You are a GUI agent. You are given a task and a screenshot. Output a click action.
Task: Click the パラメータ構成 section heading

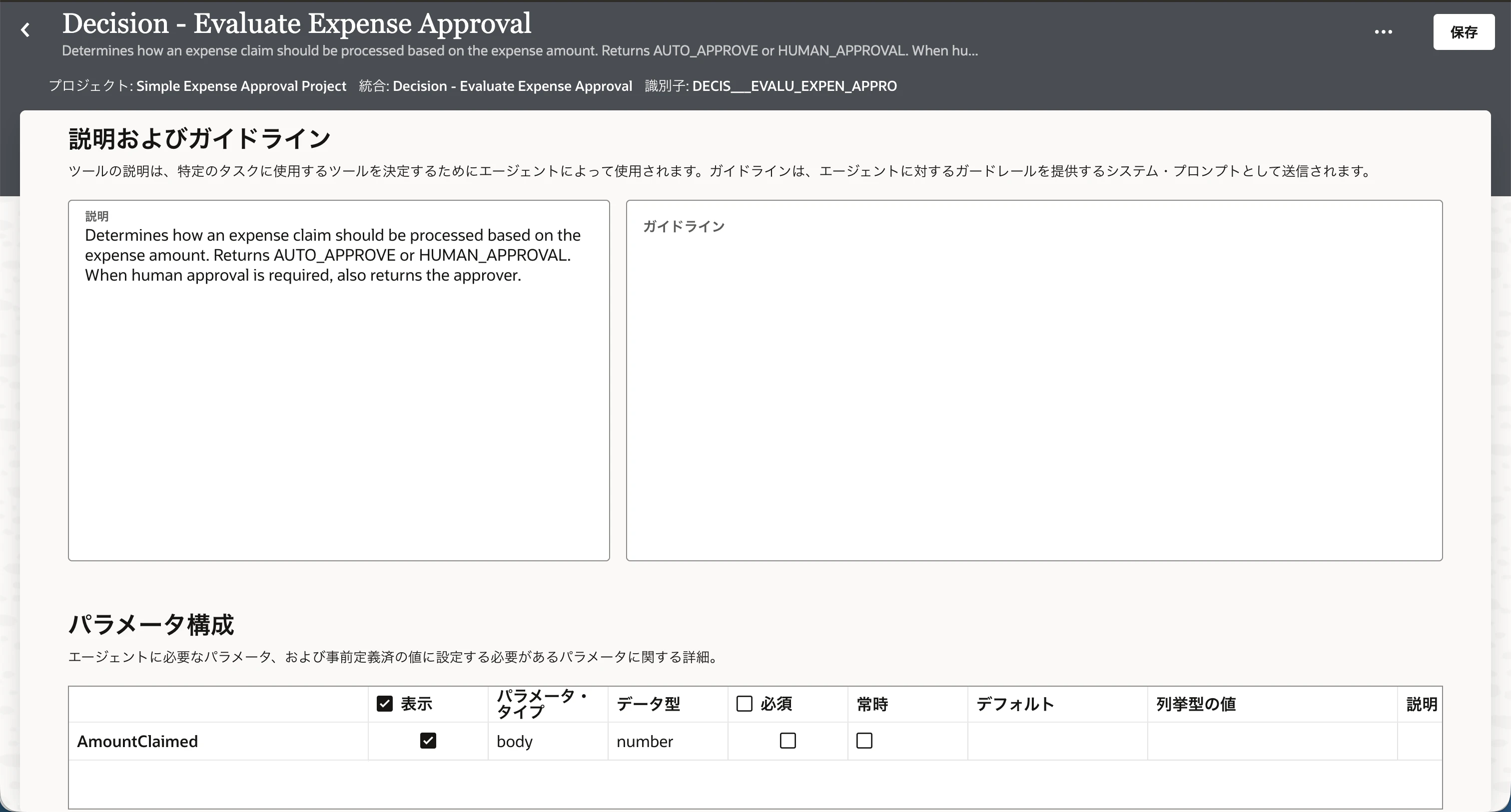click(x=151, y=624)
